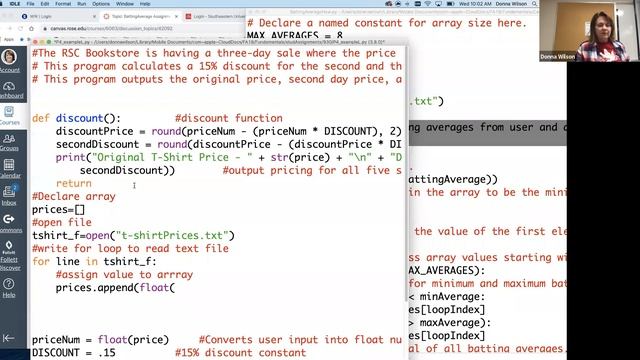Open the File menu

pyautogui.click(x=30, y=4)
